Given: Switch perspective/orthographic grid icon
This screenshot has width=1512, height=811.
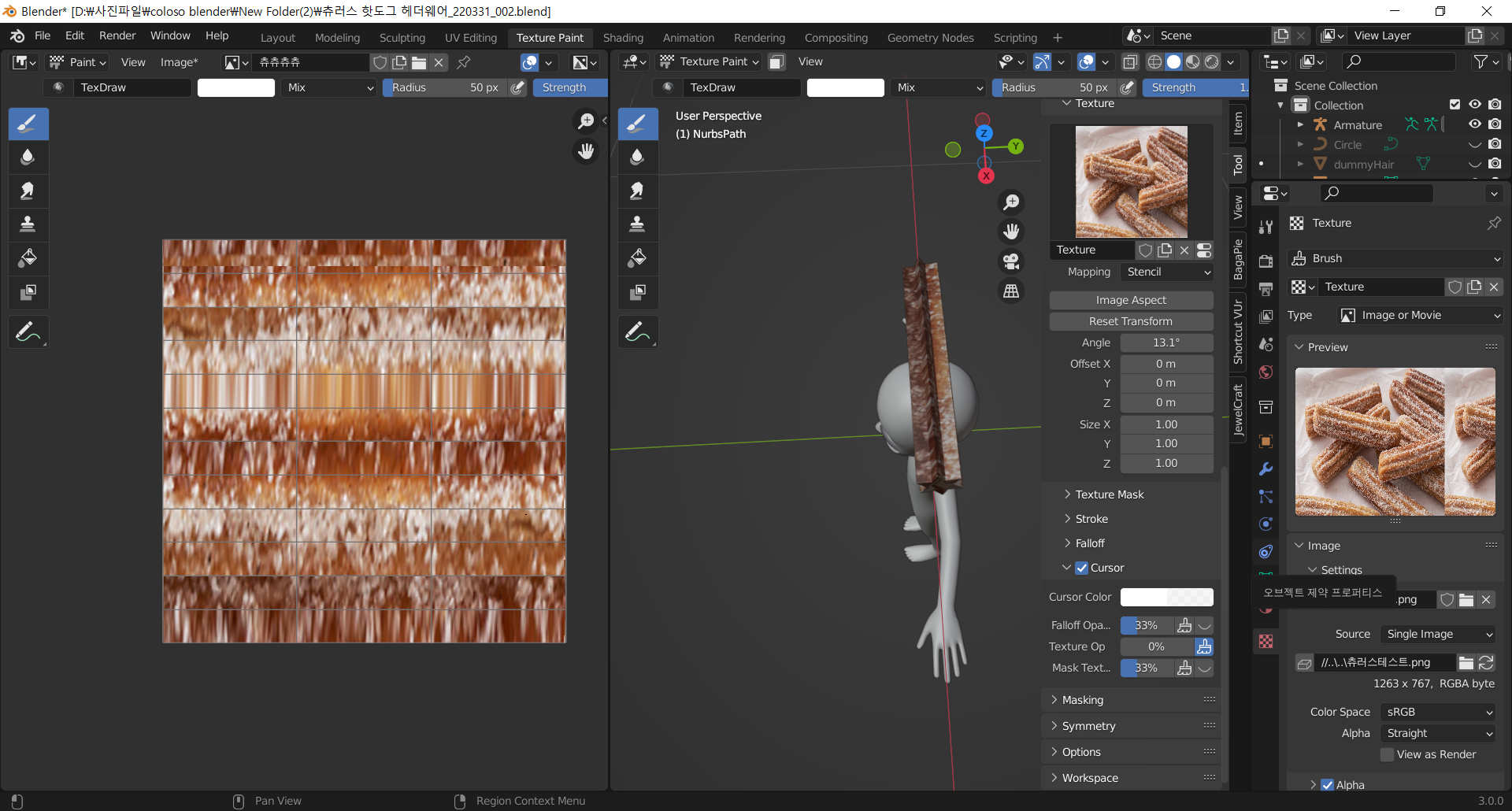Looking at the screenshot, I should (1011, 291).
